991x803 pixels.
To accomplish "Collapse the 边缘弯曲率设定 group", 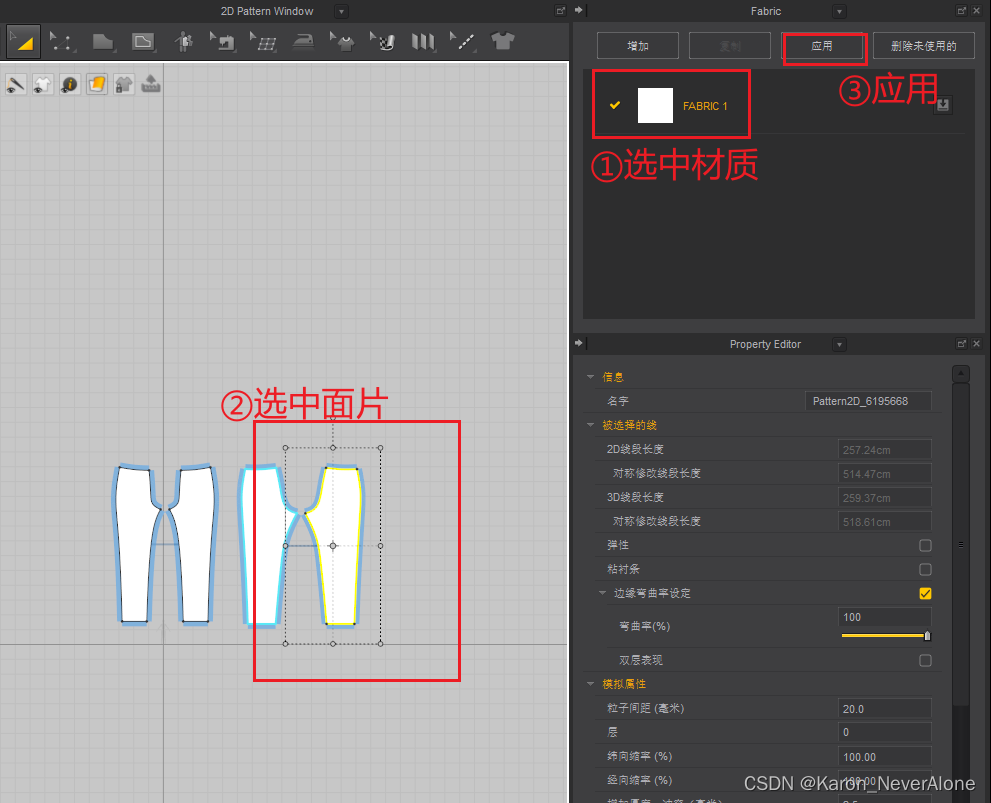I will tap(602, 593).
